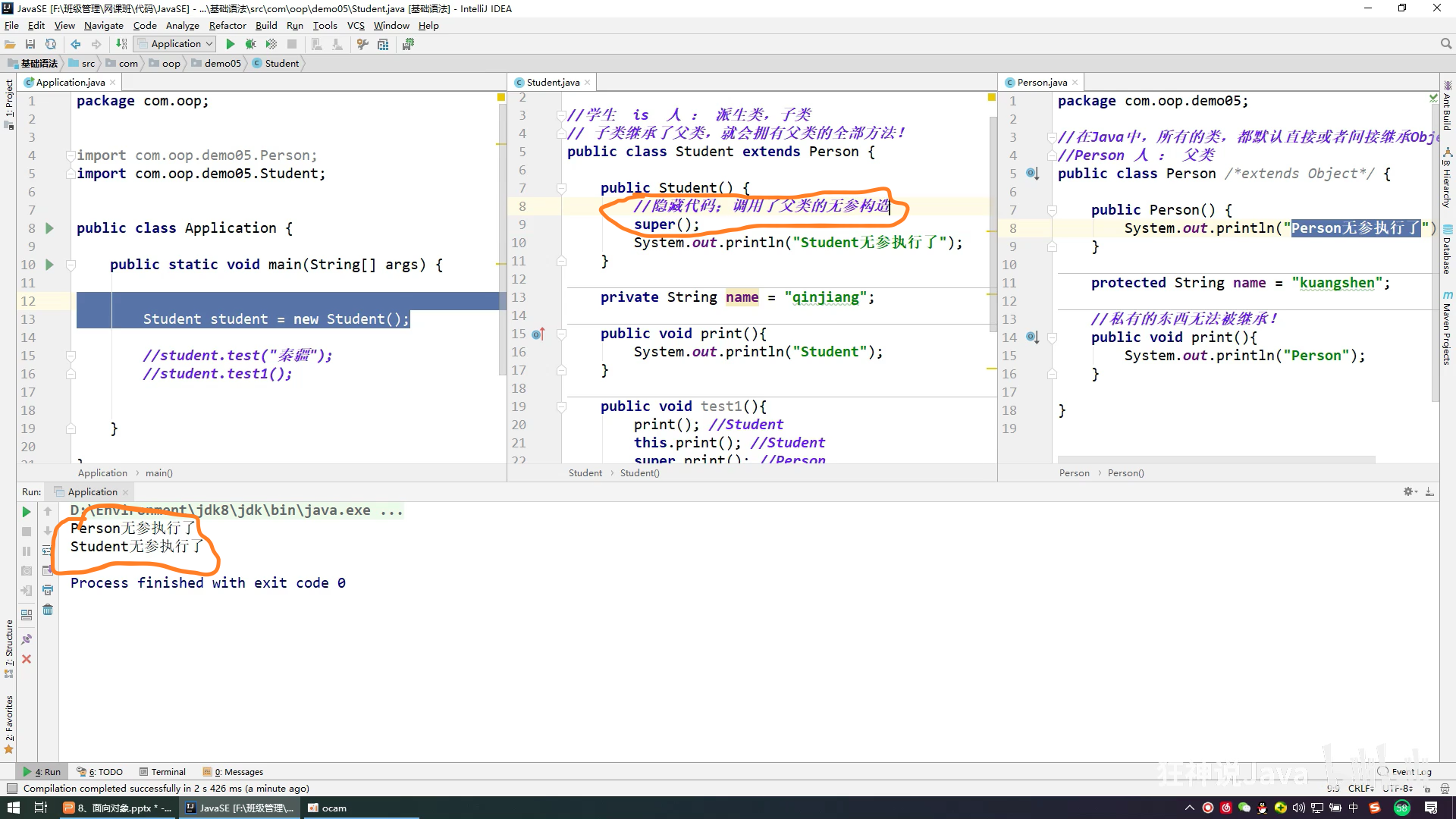
Task: Toggle soft-wrap in the run console
Action: pyautogui.click(x=48, y=551)
